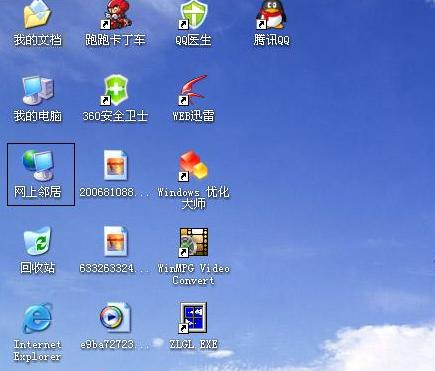Viewport: 435px width, 371px height.
Task: Click the 腾讯QQ label text
Action: (x=272, y=40)
